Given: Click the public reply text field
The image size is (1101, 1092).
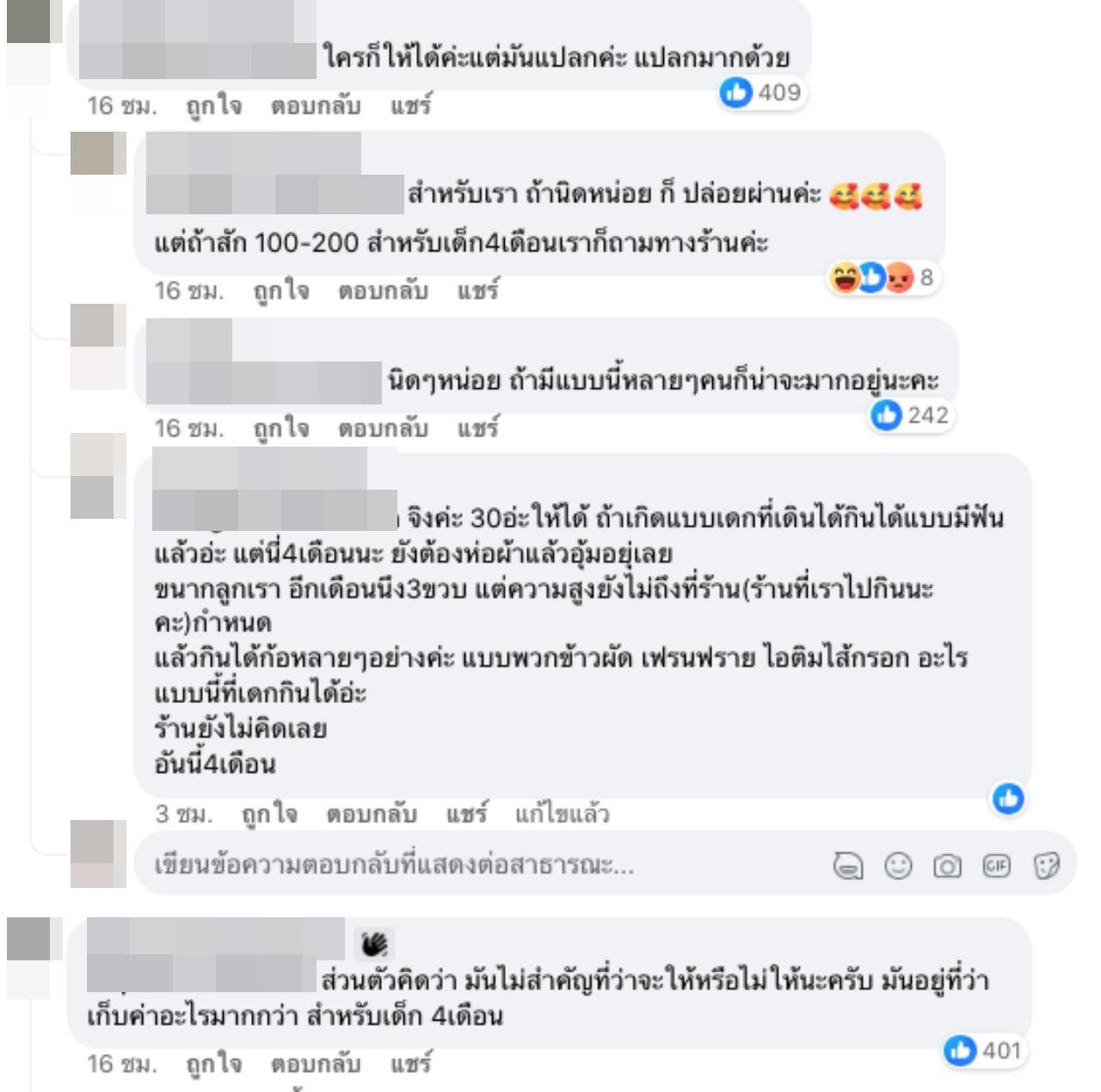Looking at the screenshot, I should pos(482,865).
